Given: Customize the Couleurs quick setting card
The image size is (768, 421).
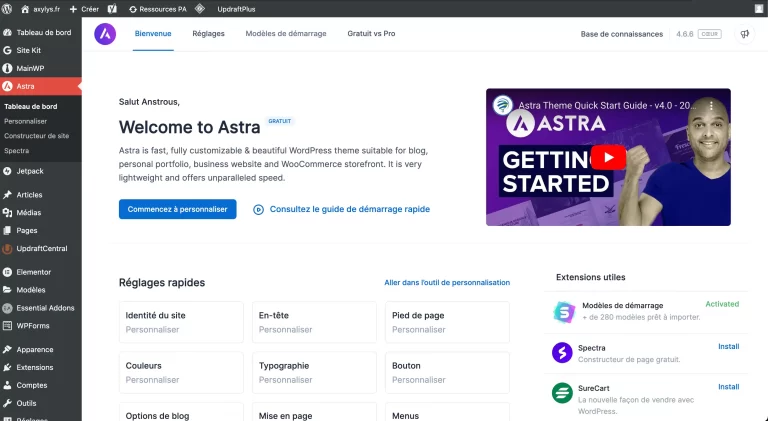Looking at the screenshot, I should click(181, 372).
